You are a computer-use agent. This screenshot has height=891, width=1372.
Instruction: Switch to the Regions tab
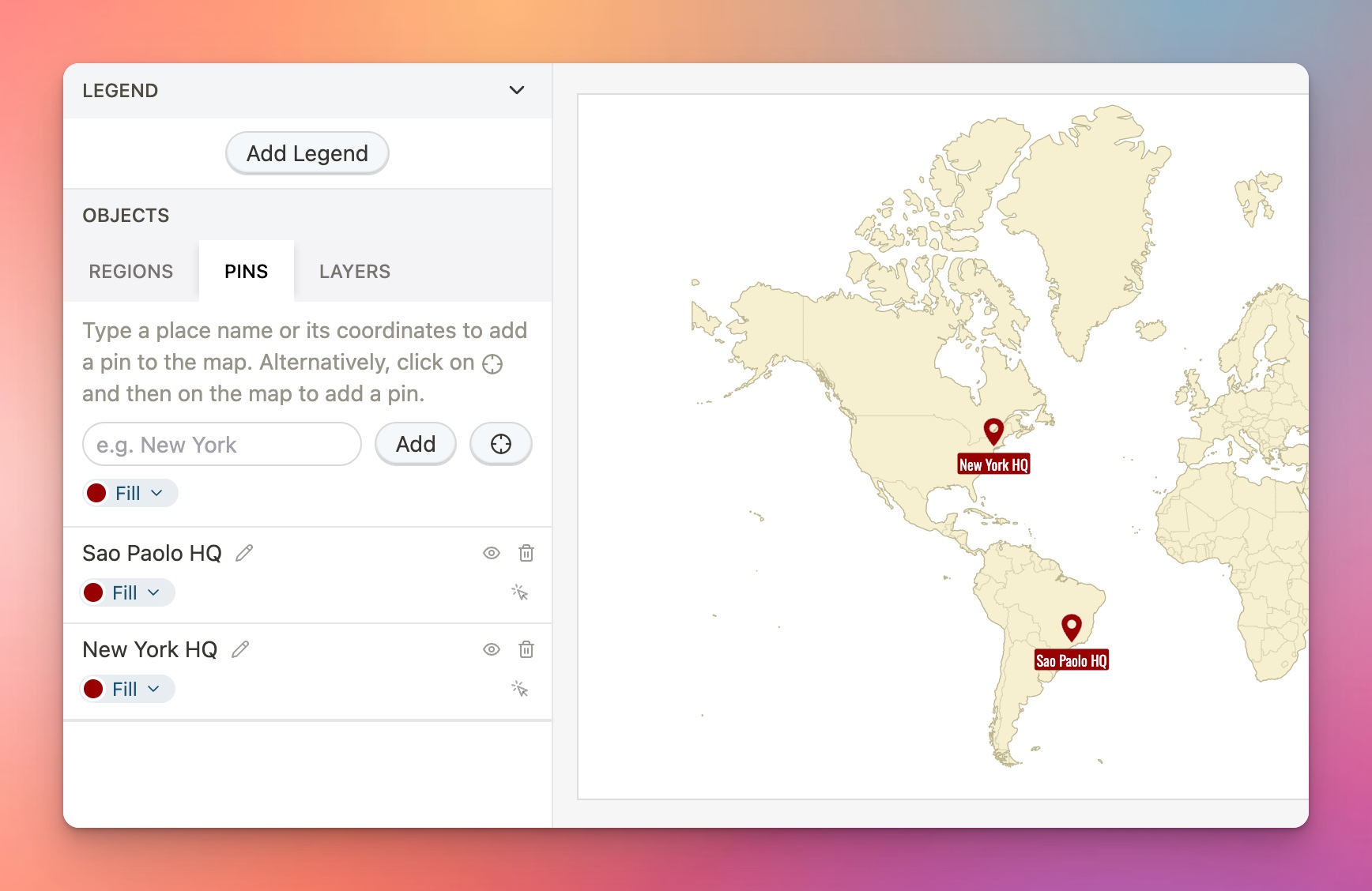tap(130, 271)
